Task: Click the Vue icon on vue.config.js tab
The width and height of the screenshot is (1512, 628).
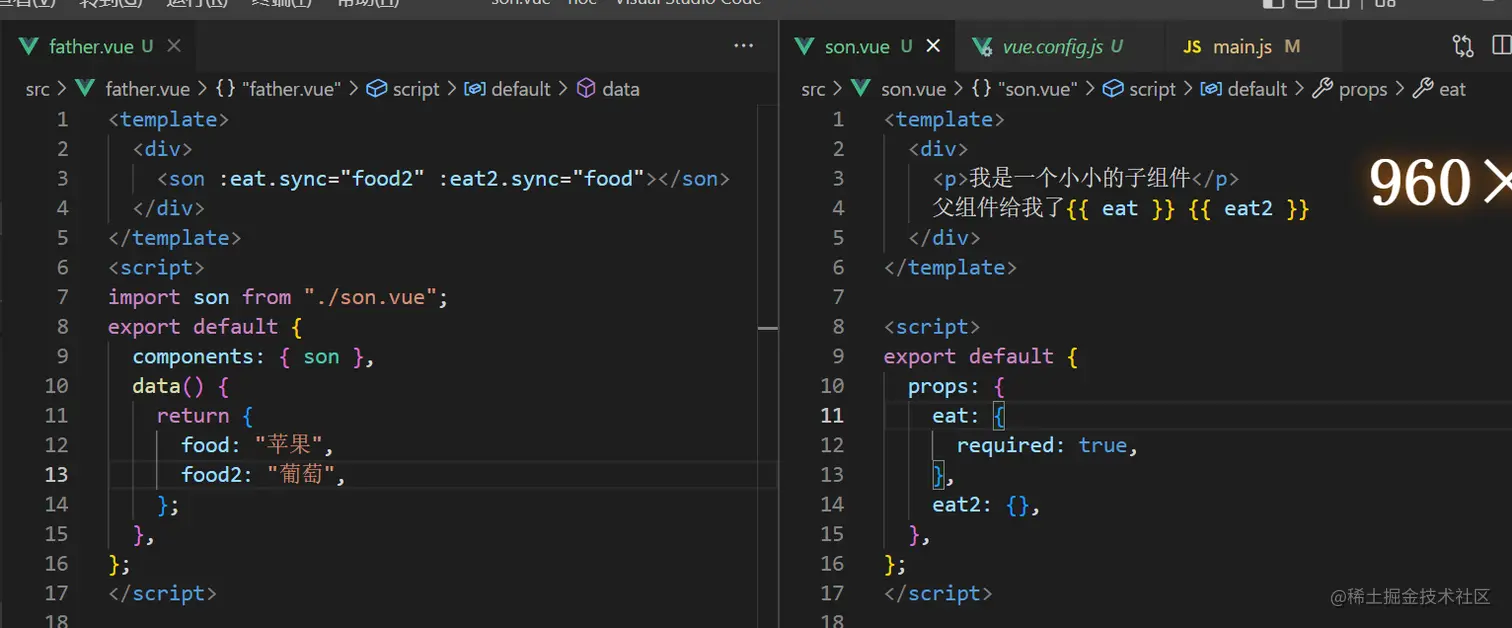Action: (x=984, y=46)
